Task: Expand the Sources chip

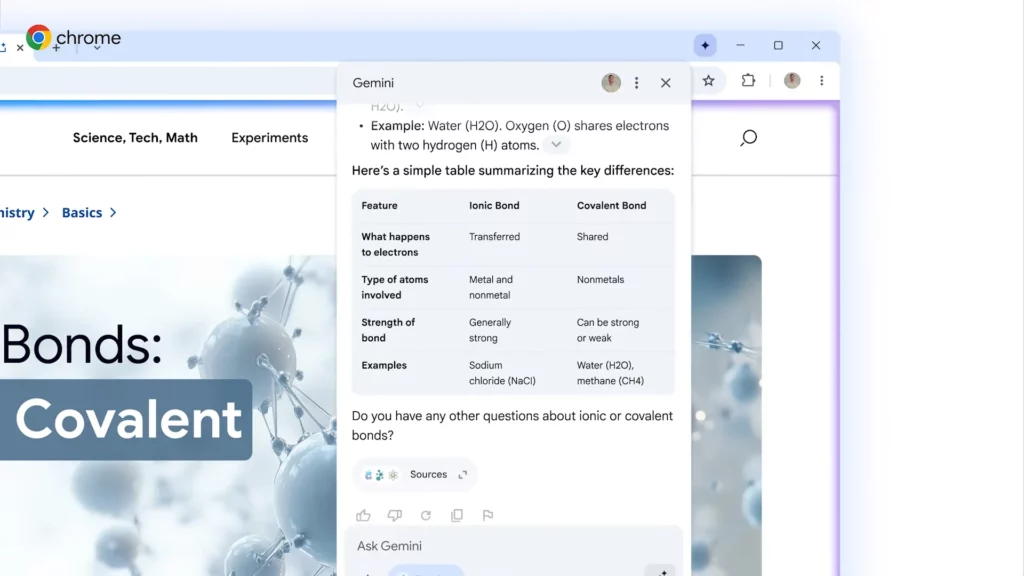Action: [x=415, y=475]
